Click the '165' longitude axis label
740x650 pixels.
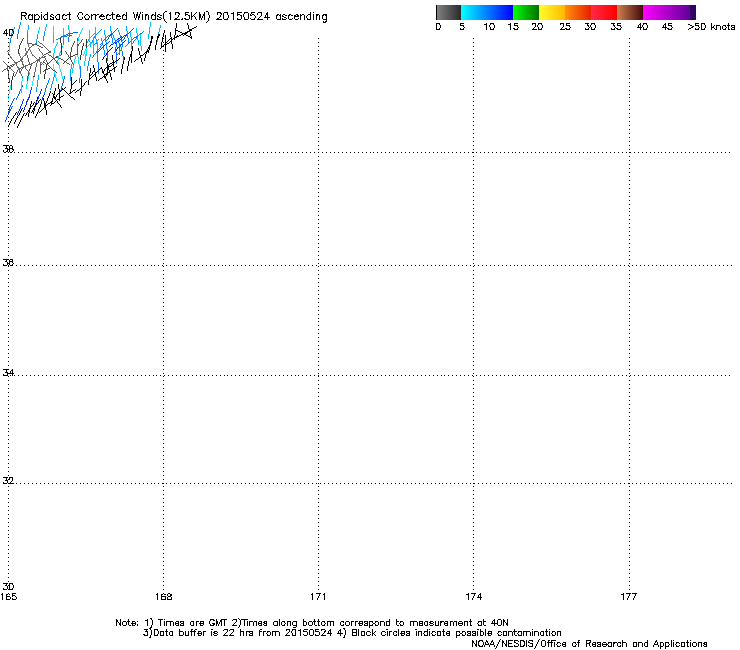click(x=8, y=597)
